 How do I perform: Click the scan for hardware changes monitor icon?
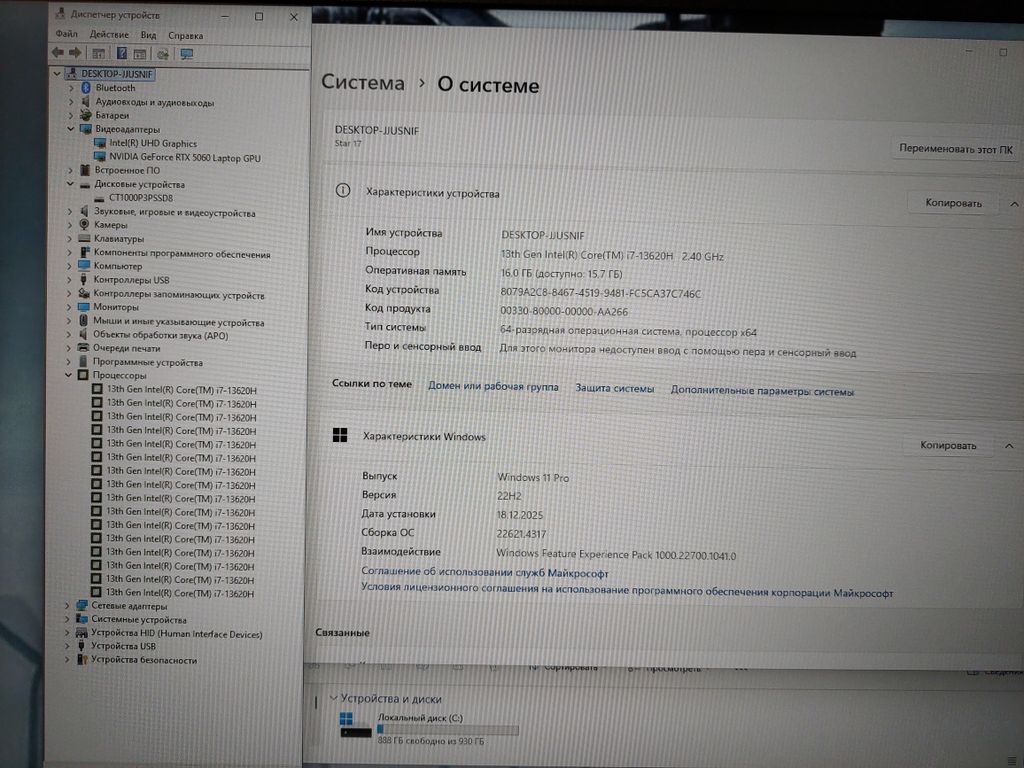click(x=186, y=53)
